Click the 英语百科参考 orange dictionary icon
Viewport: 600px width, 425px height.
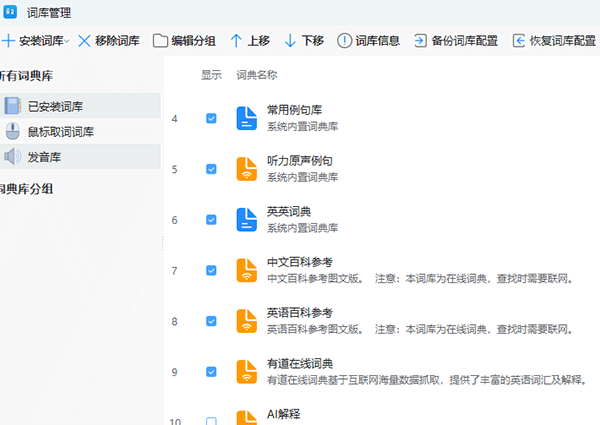247,321
